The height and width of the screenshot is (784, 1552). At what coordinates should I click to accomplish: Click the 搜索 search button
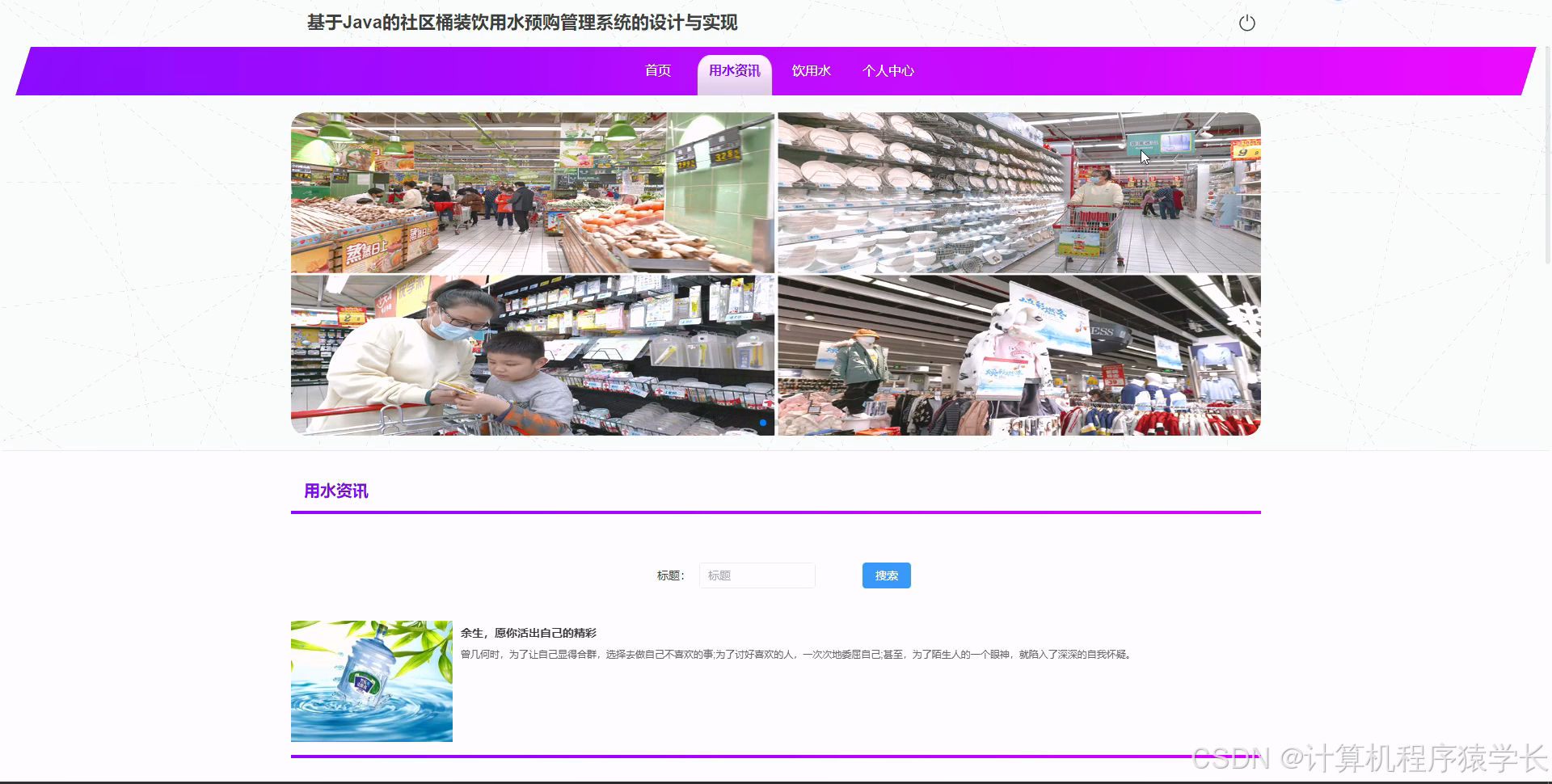pos(886,575)
